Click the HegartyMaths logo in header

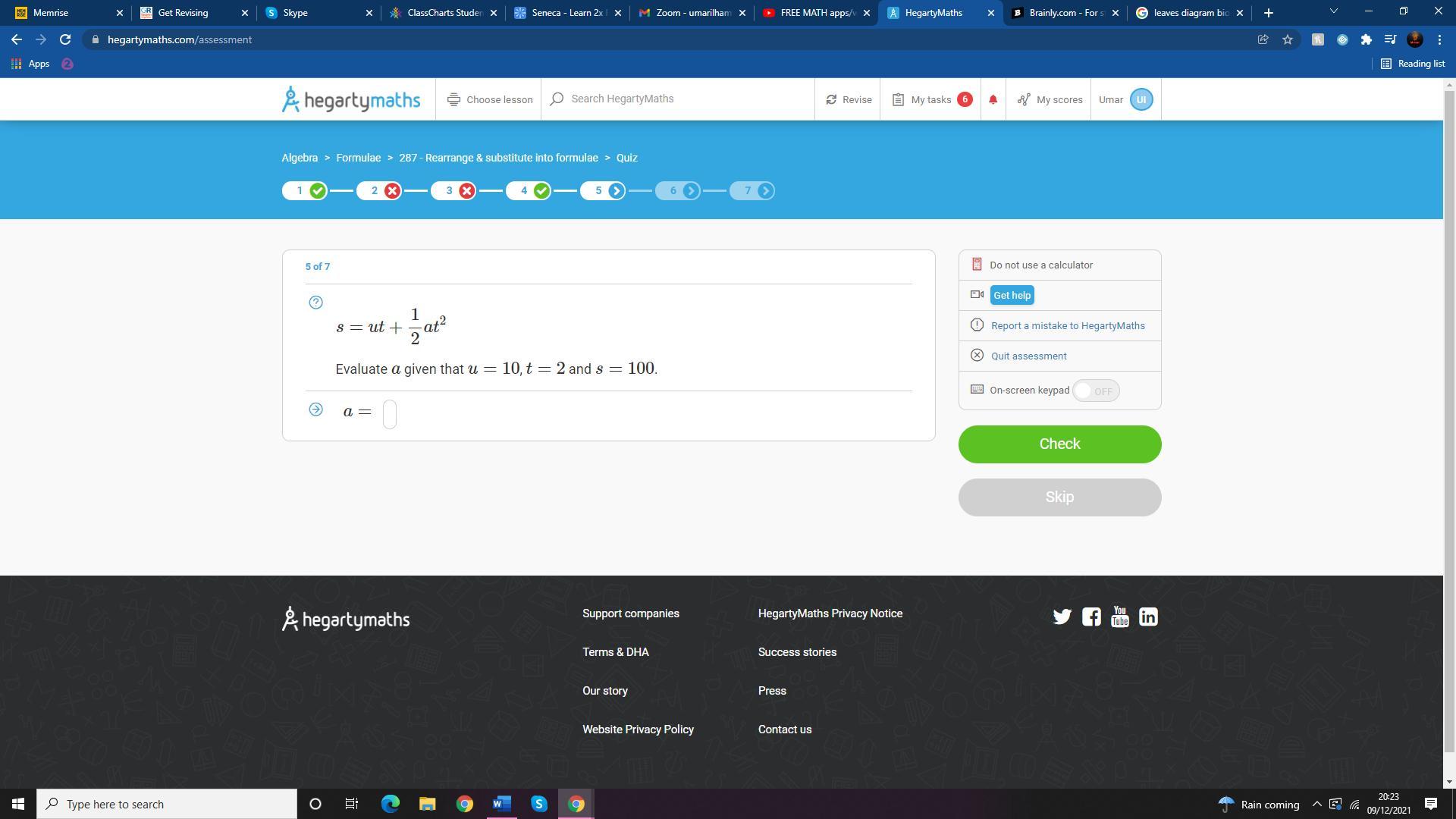point(351,99)
